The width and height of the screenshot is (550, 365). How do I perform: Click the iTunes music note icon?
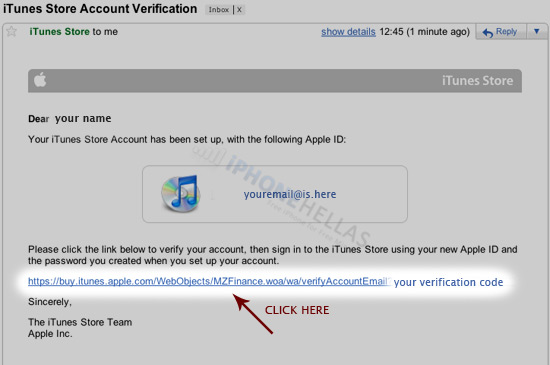click(x=181, y=193)
